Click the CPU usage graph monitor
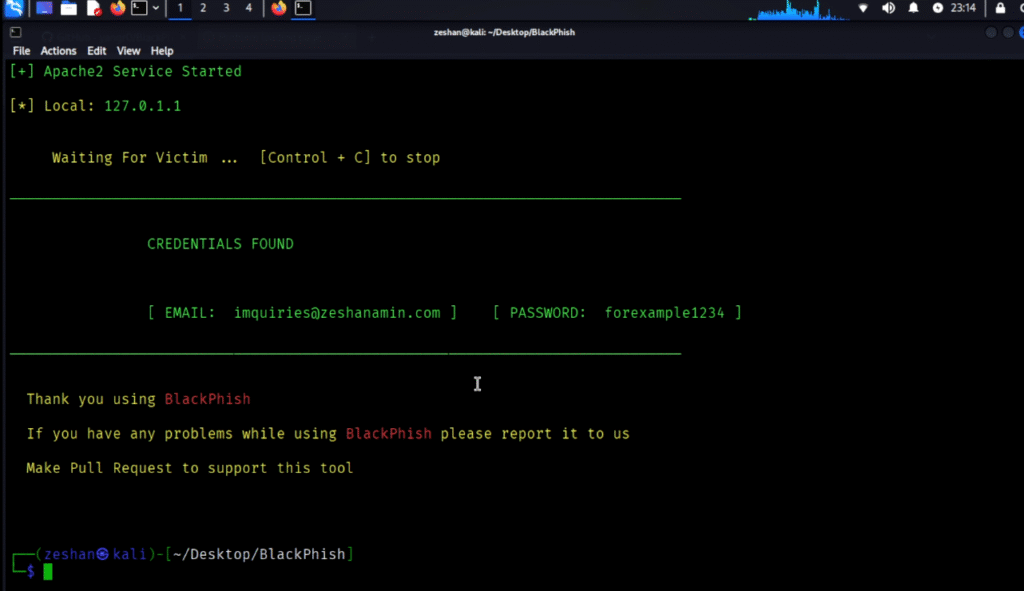The width and height of the screenshot is (1024, 591). 798,10
